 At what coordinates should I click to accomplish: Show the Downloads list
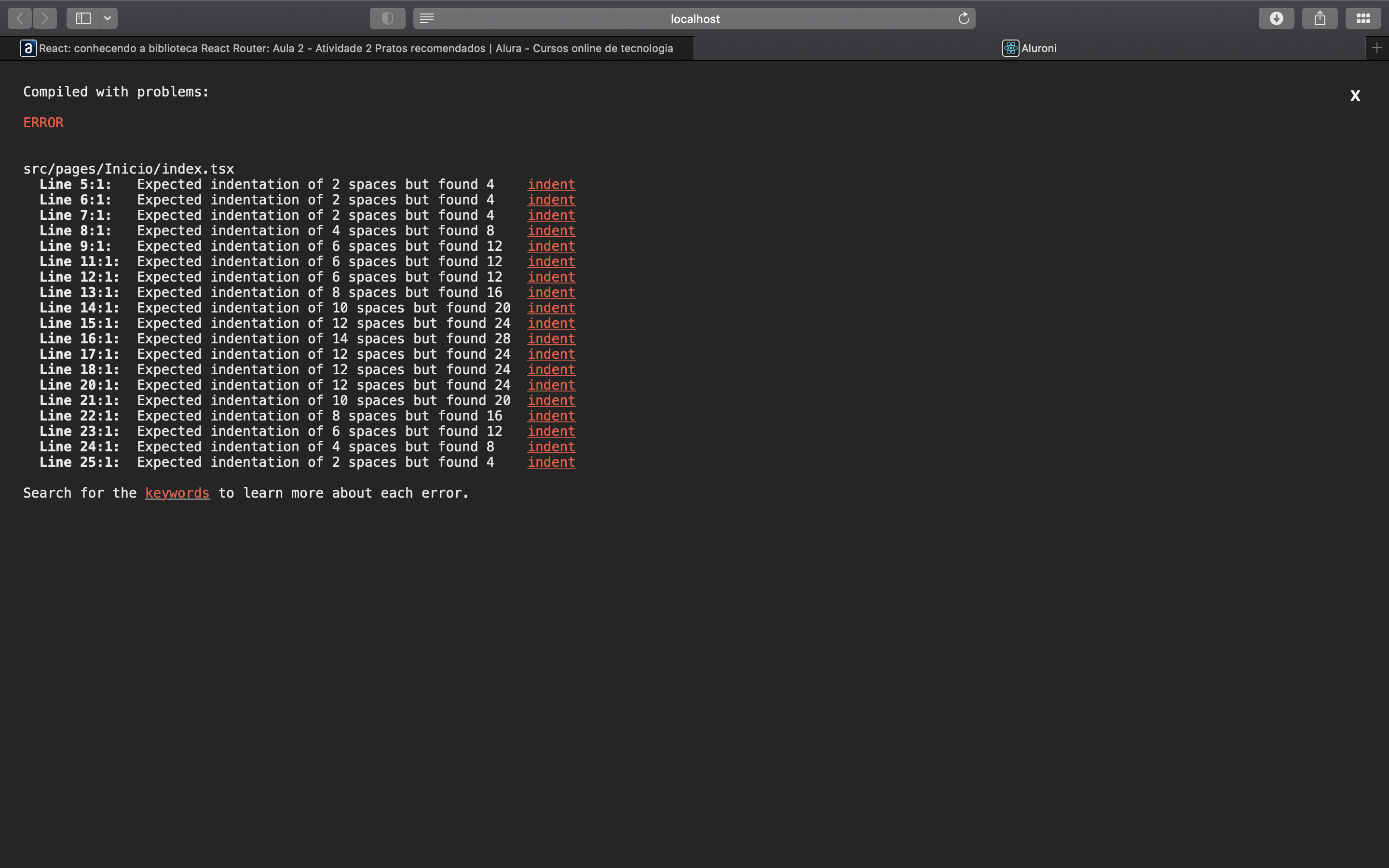click(1276, 18)
